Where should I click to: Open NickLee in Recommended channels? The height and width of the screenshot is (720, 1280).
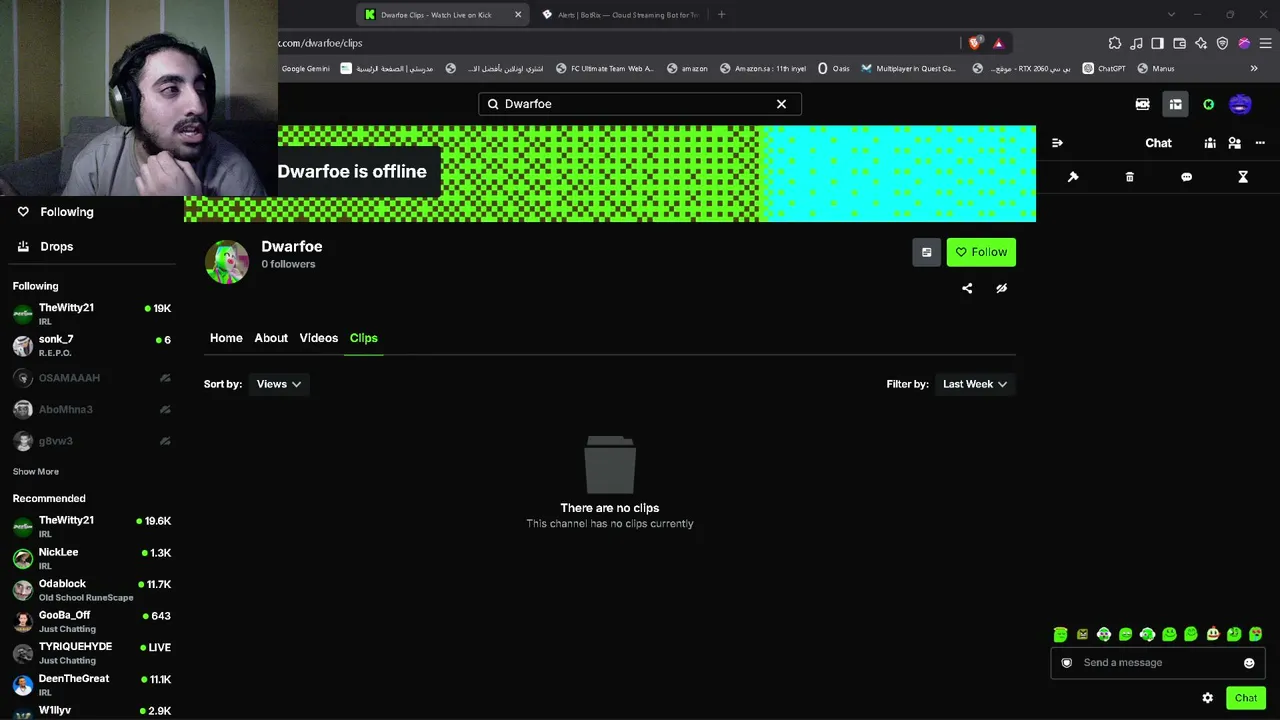92,558
